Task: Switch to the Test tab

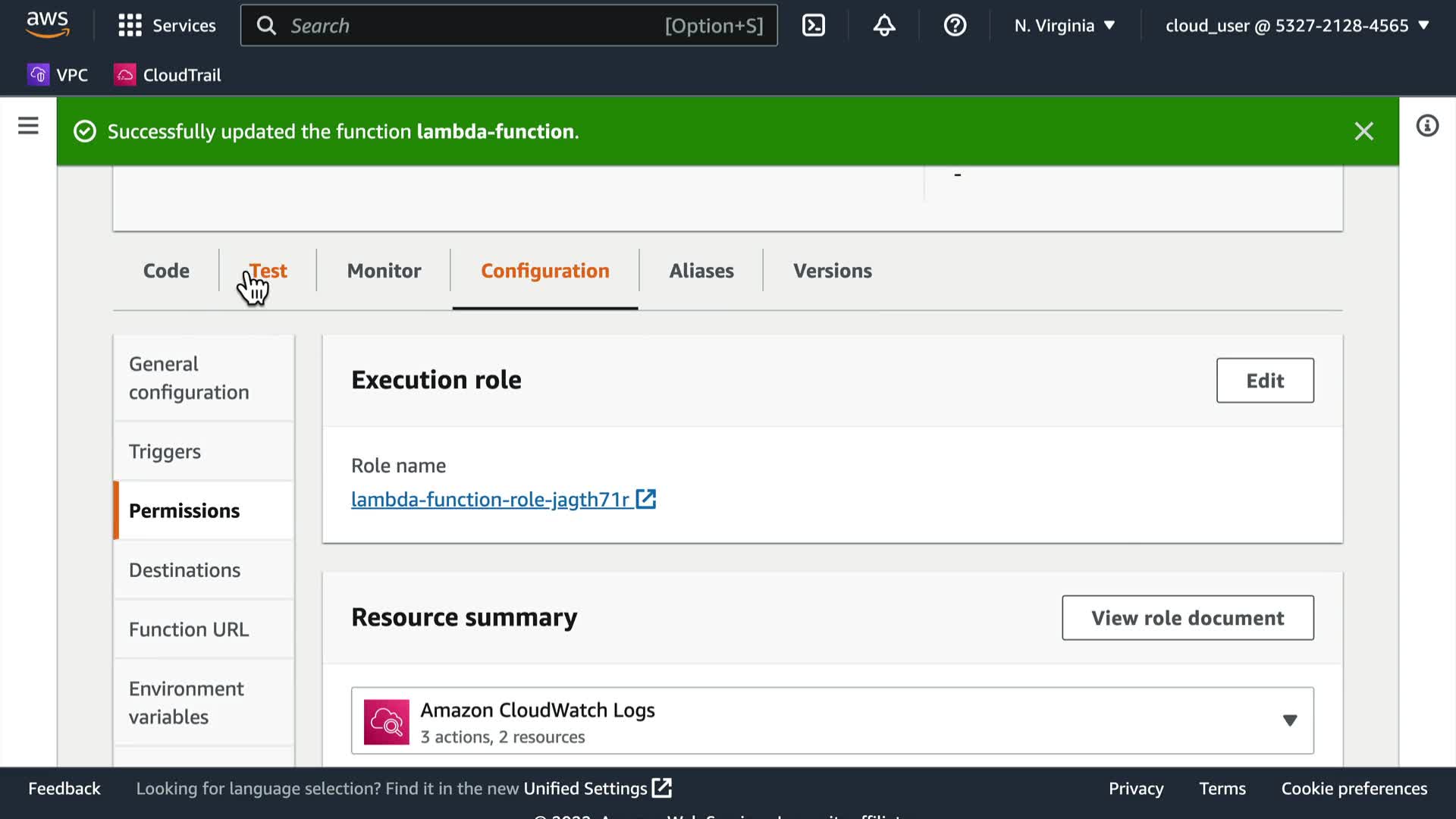Action: [268, 271]
